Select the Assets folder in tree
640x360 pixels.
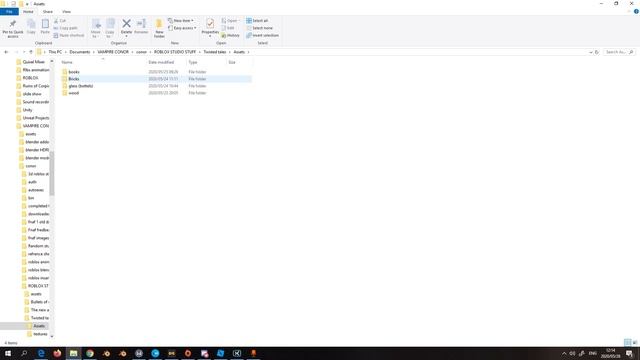pyautogui.click(x=39, y=326)
